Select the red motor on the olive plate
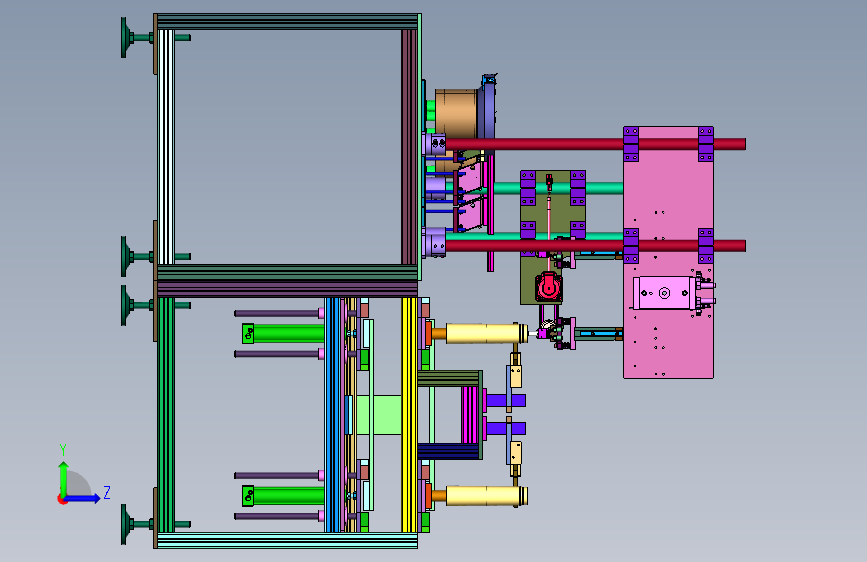 tap(549, 287)
